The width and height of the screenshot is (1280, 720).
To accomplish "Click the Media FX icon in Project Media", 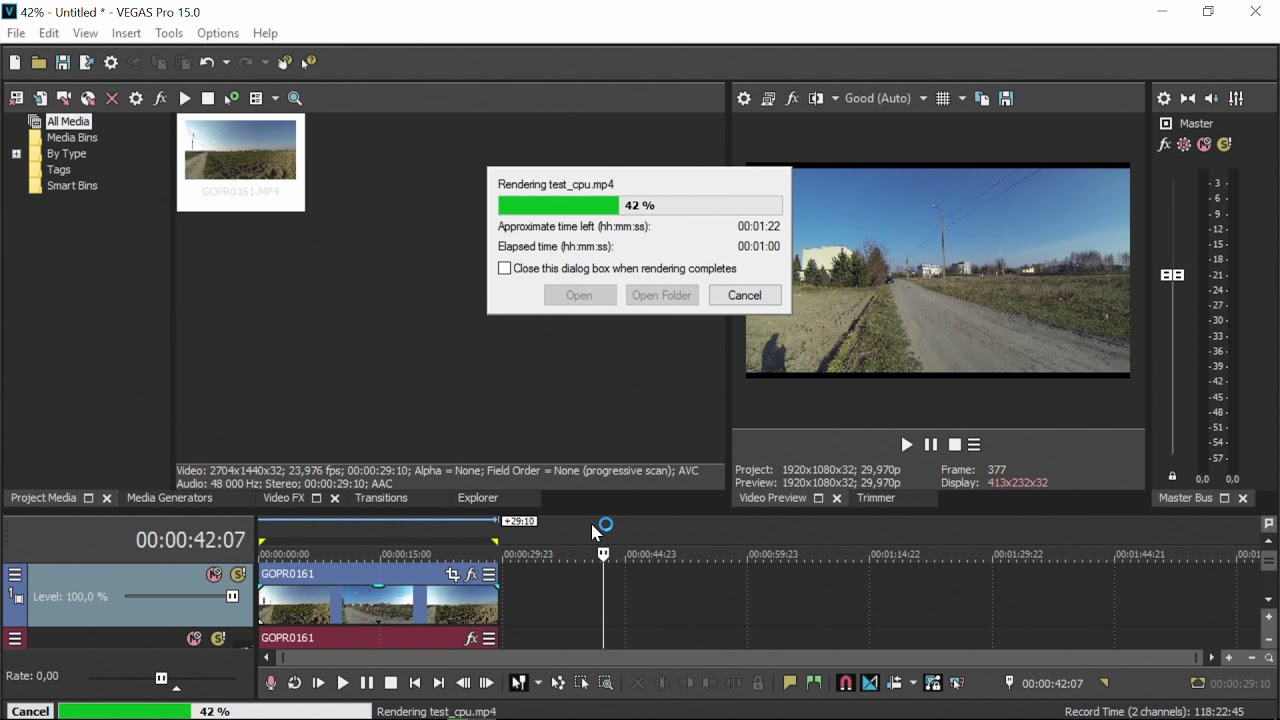I will coord(160,98).
